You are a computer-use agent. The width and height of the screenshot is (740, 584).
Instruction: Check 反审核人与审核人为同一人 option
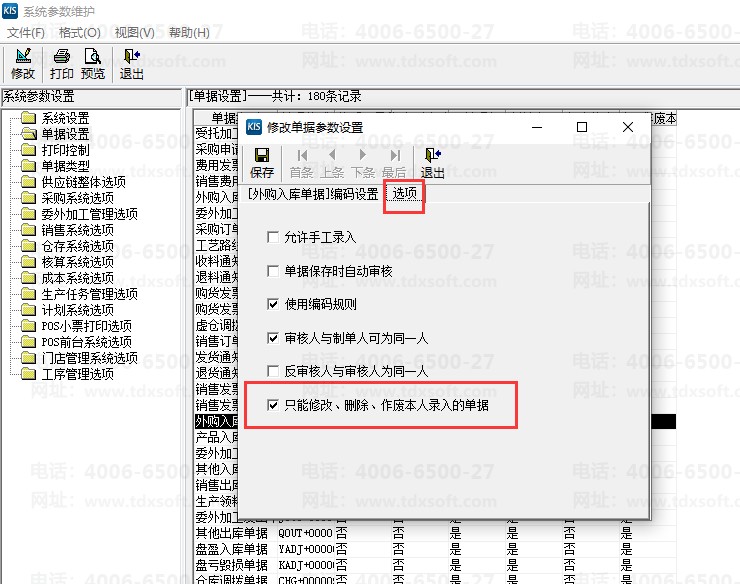(x=272, y=371)
